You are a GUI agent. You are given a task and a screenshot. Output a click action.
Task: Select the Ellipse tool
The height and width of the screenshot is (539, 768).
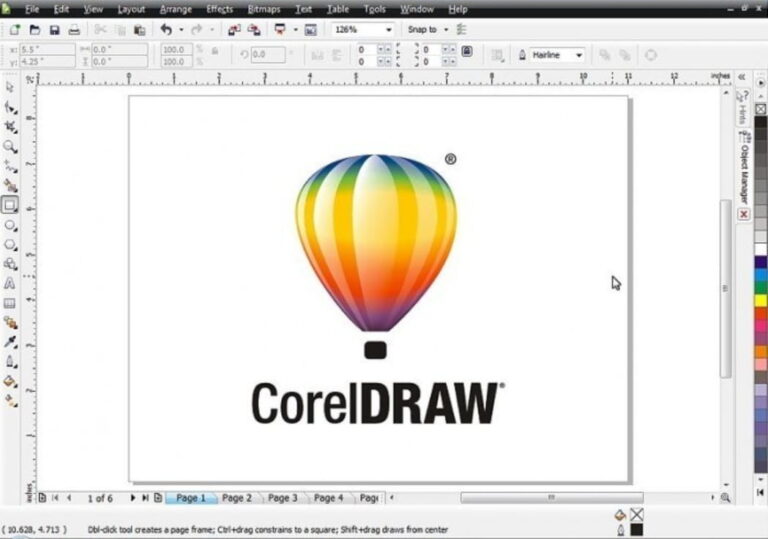pyautogui.click(x=10, y=225)
